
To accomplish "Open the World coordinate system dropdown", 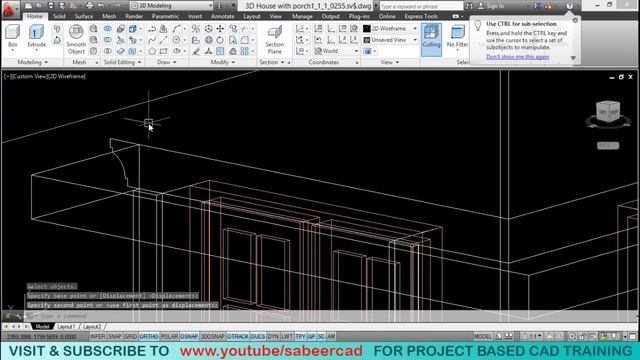I will point(336,51).
